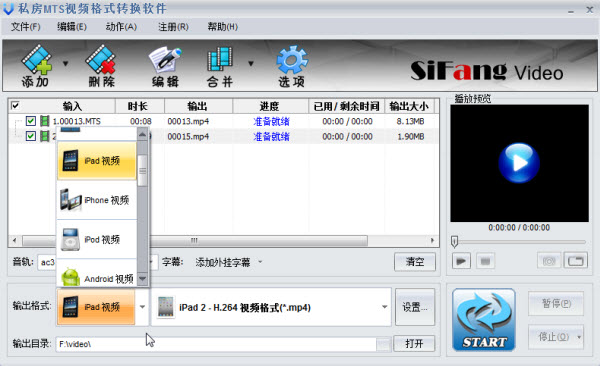Image resolution: width=600 pixels, height=366 pixels.
Task: Open the iPad 2 H.264 profile dropdown
Action: point(384,307)
